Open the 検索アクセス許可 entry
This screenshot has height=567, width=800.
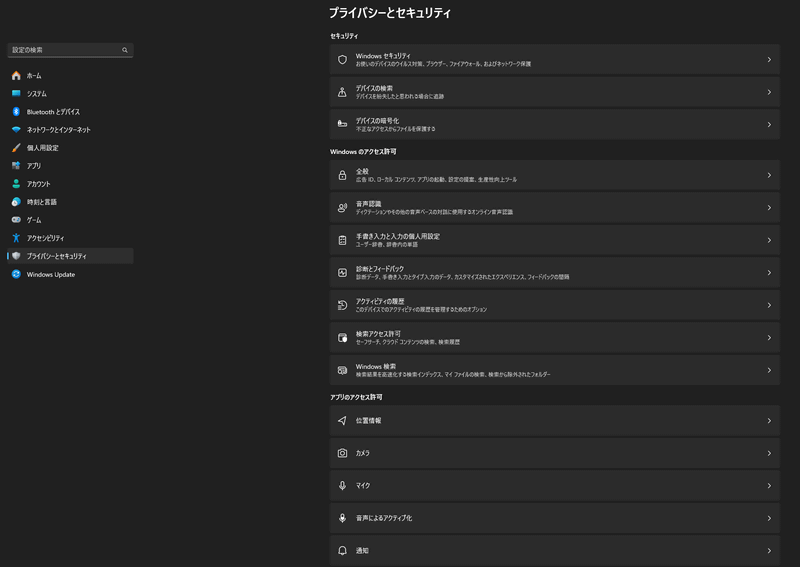point(555,338)
